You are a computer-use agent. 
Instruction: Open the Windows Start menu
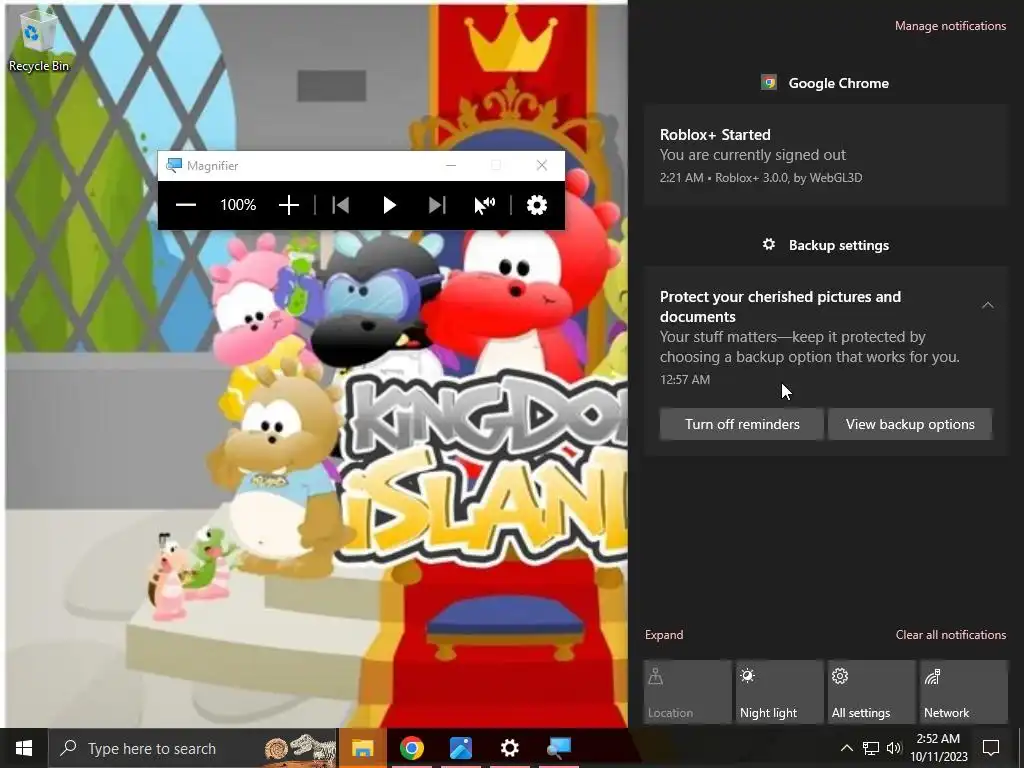[x=24, y=748]
